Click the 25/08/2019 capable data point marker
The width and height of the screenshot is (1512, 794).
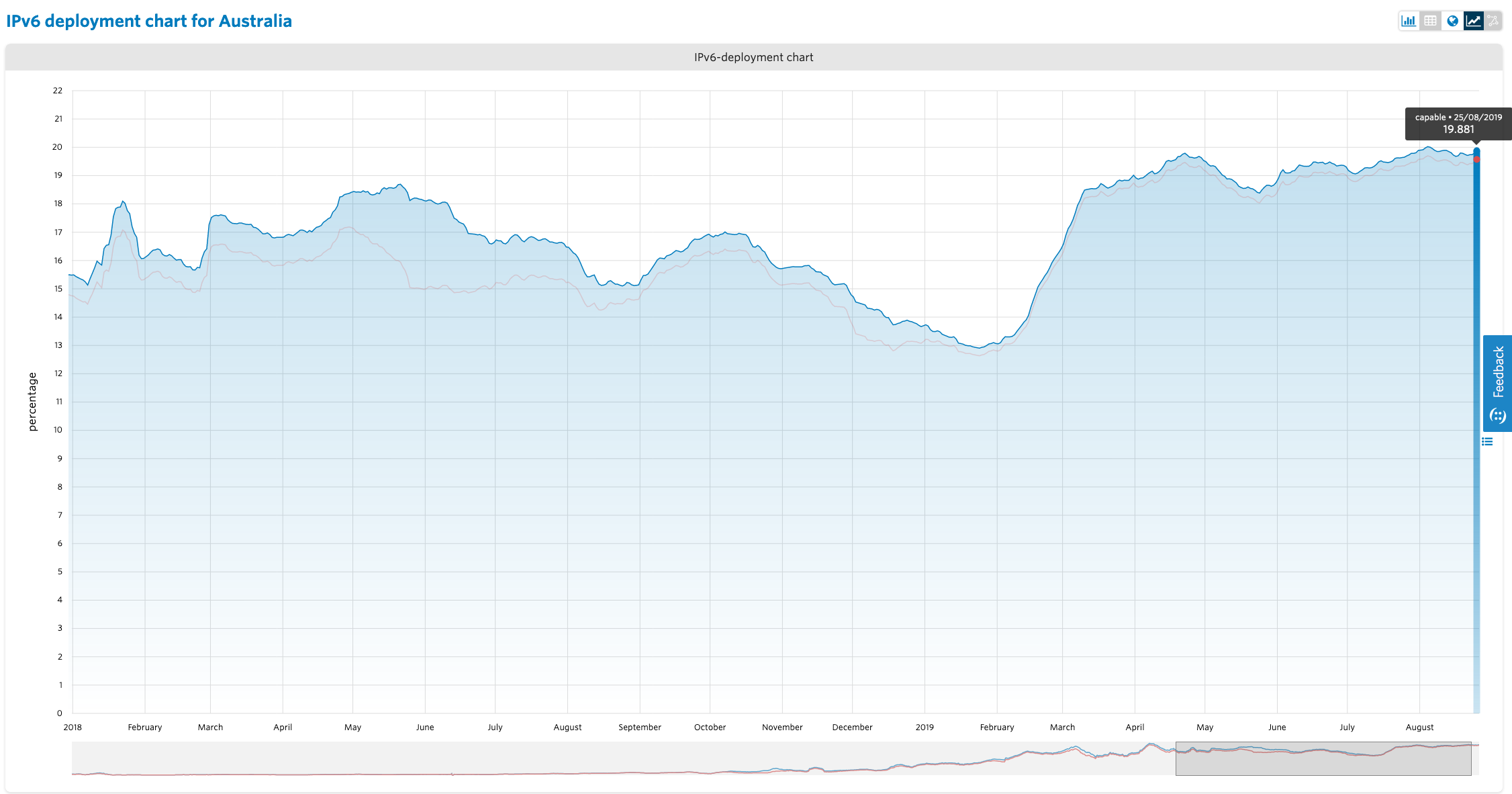click(1476, 152)
